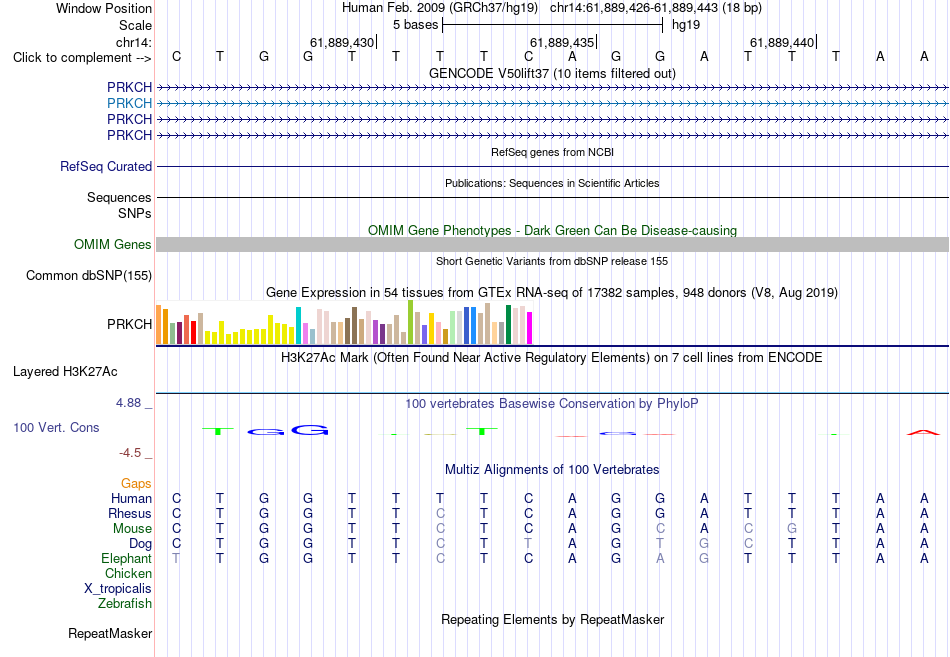950x657 pixels.
Task: Select the X_tropicalis alignment row label
Action: [118, 589]
